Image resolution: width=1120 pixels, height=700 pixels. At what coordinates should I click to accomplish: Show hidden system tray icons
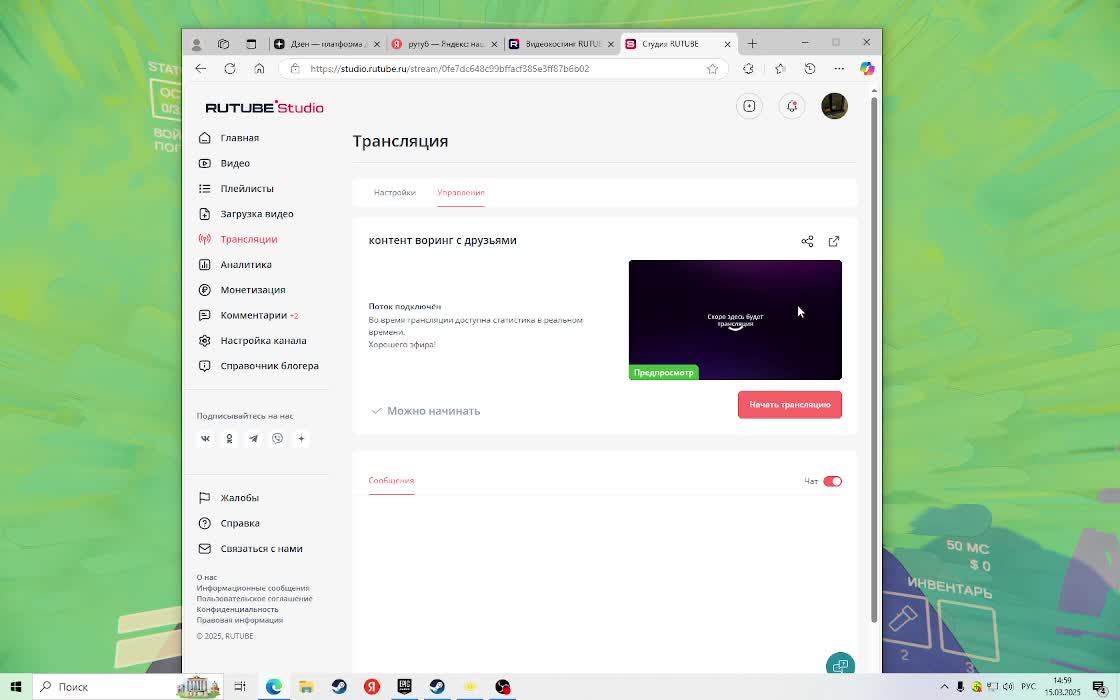(x=944, y=687)
